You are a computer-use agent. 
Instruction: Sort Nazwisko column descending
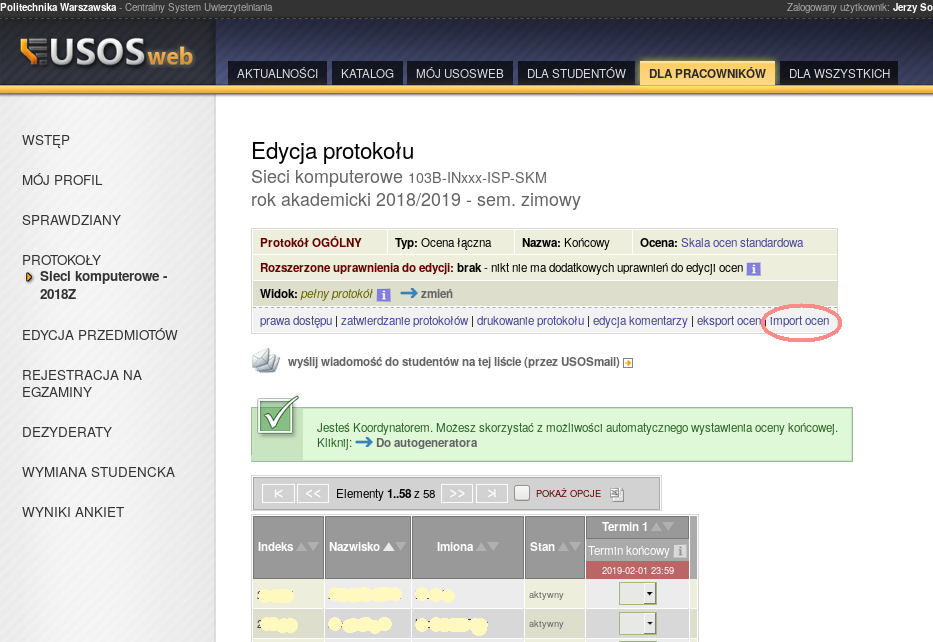coord(403,547)
